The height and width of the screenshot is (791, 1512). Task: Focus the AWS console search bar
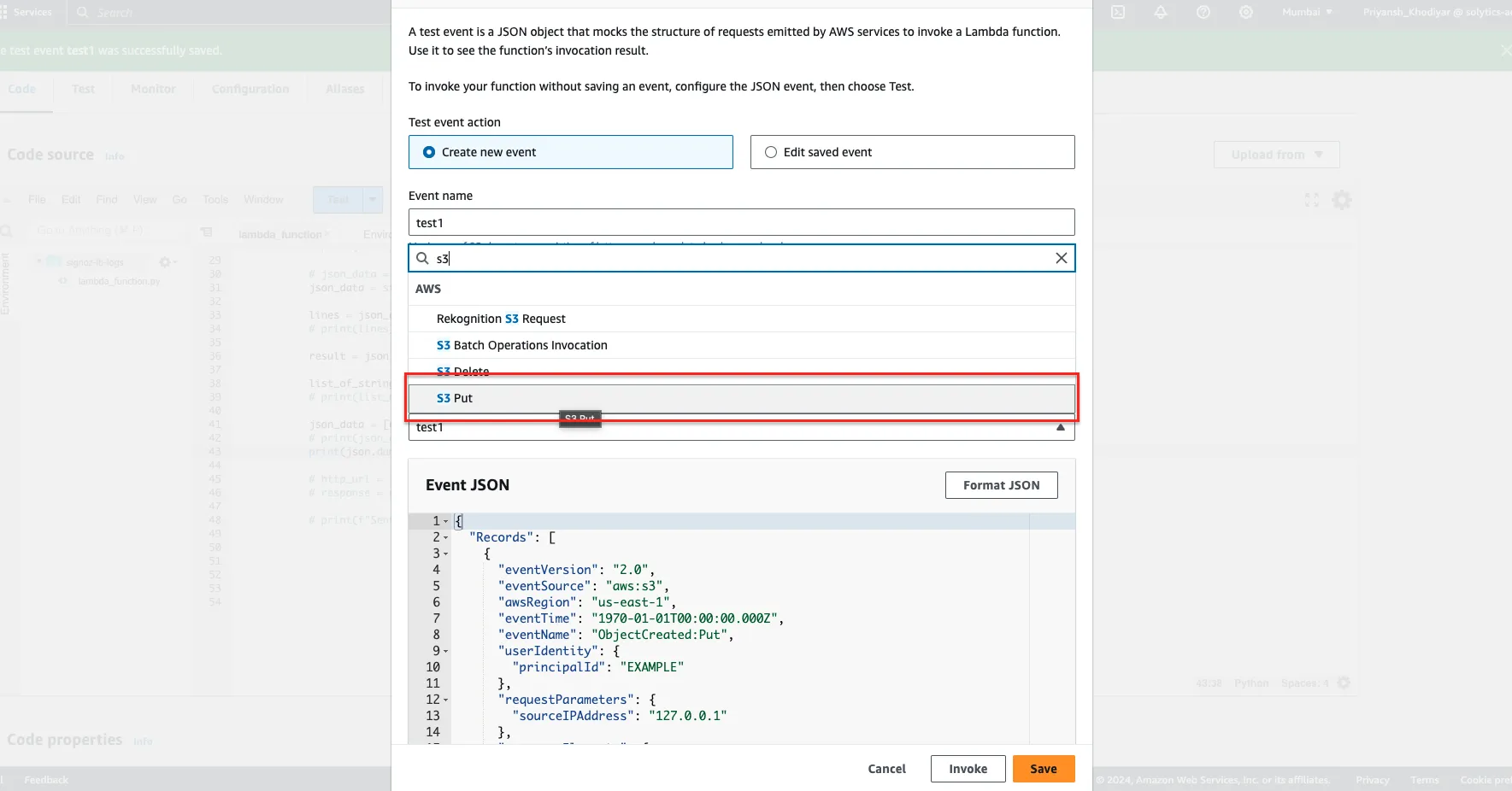click(229, 12)
